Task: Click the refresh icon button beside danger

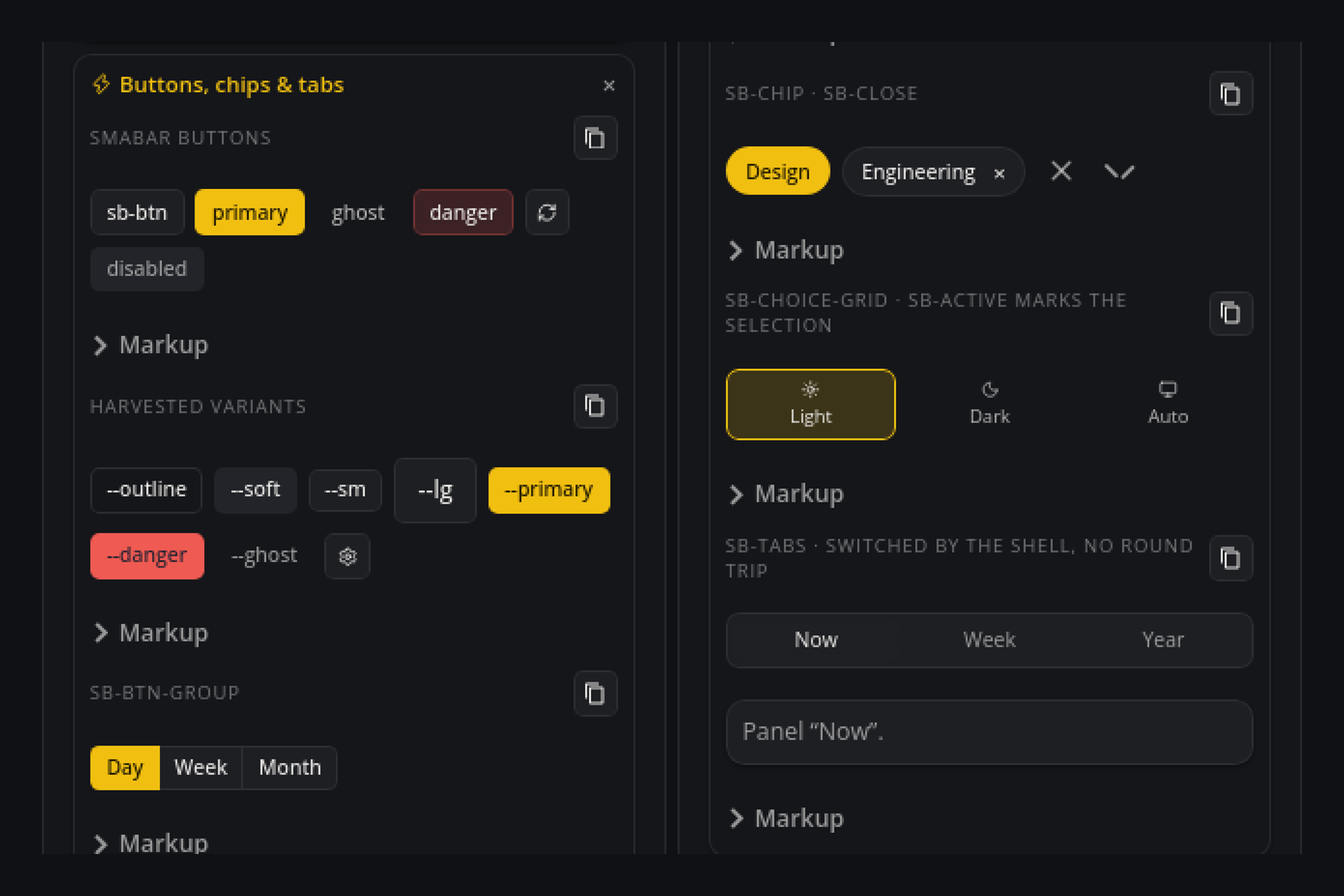Action: 547,212
